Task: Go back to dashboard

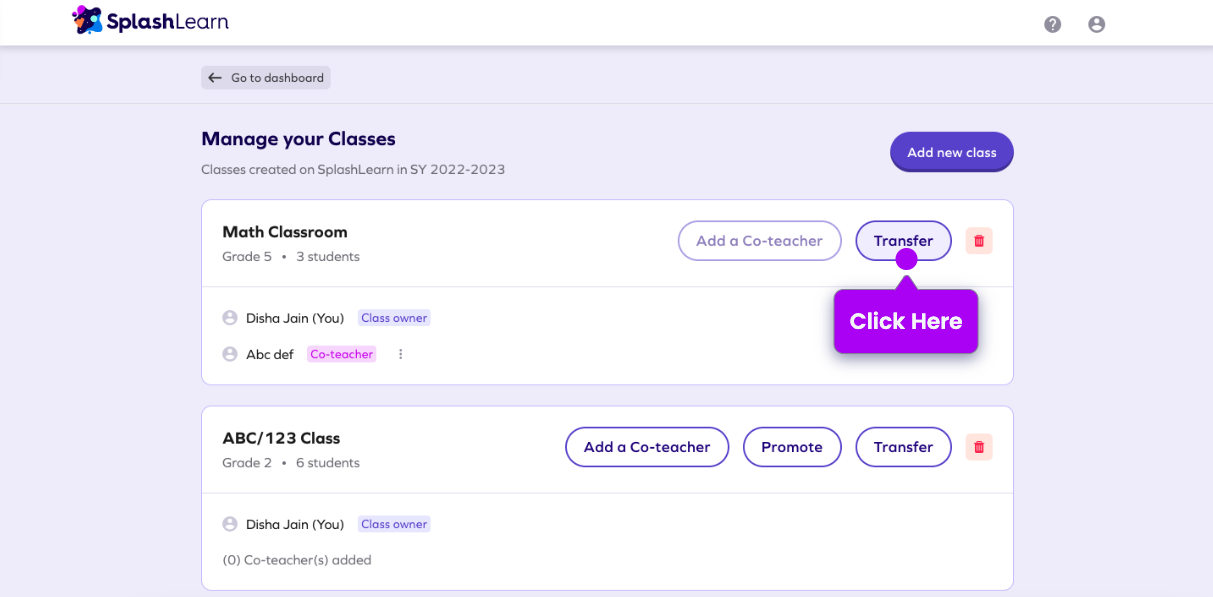Action: pyautogui.click(x=266, y=78)
